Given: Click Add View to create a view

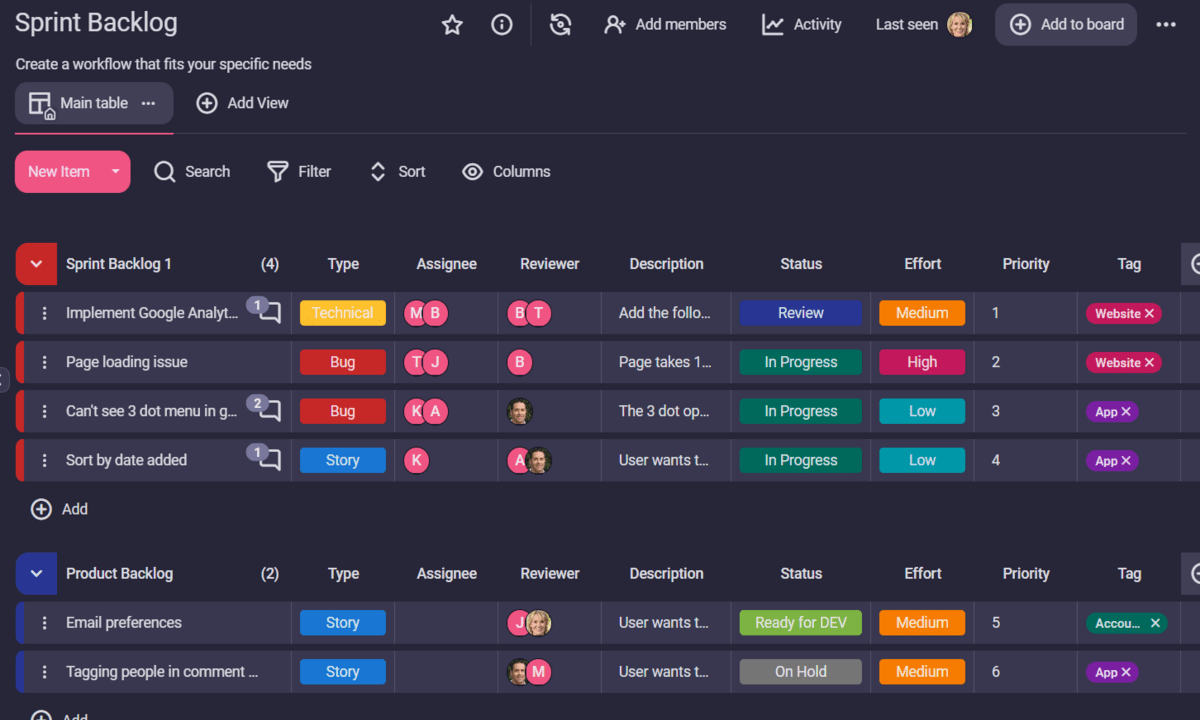Looking at the screenshot, I should [242, 103].
